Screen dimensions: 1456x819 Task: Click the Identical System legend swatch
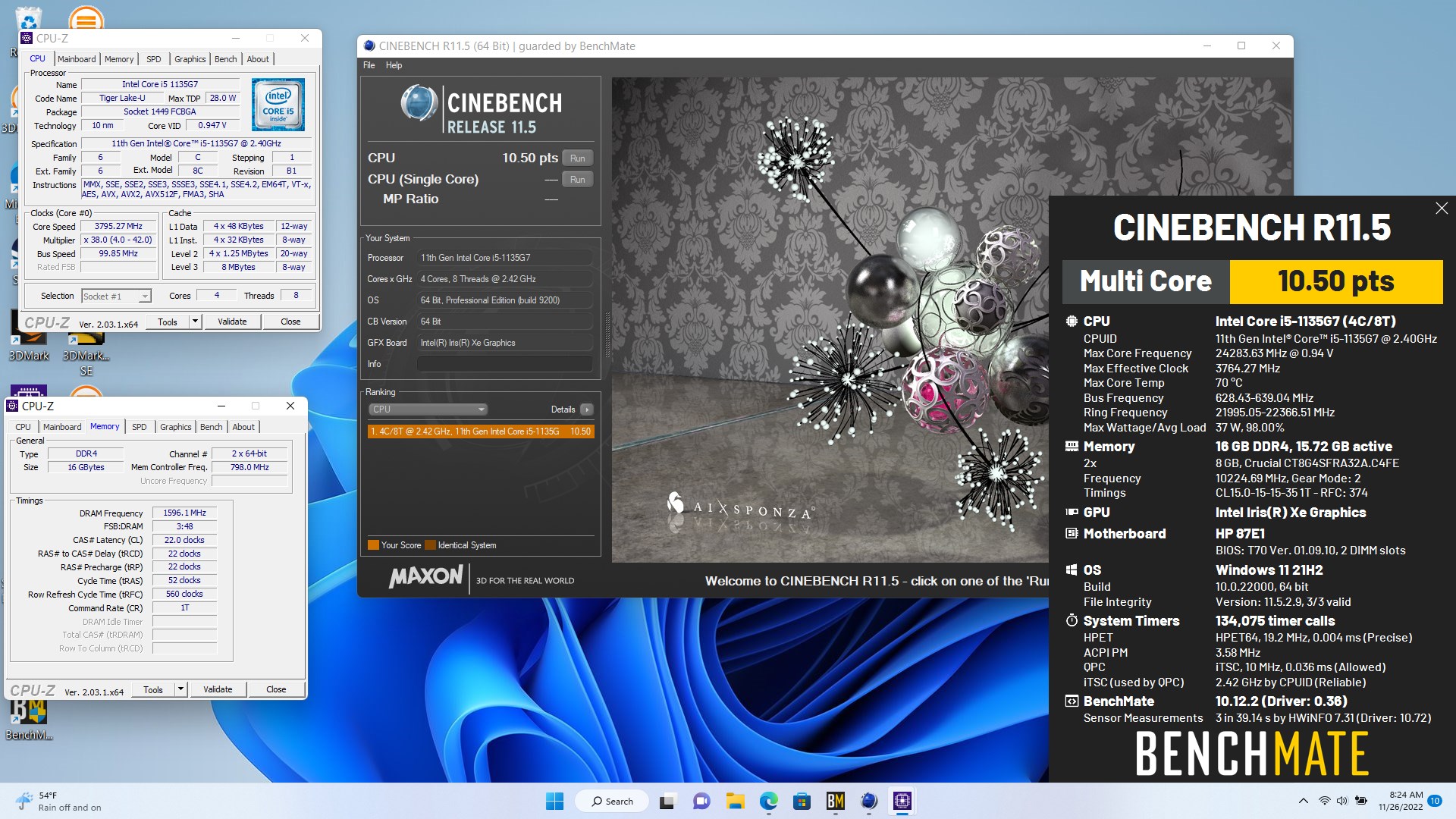430,544
